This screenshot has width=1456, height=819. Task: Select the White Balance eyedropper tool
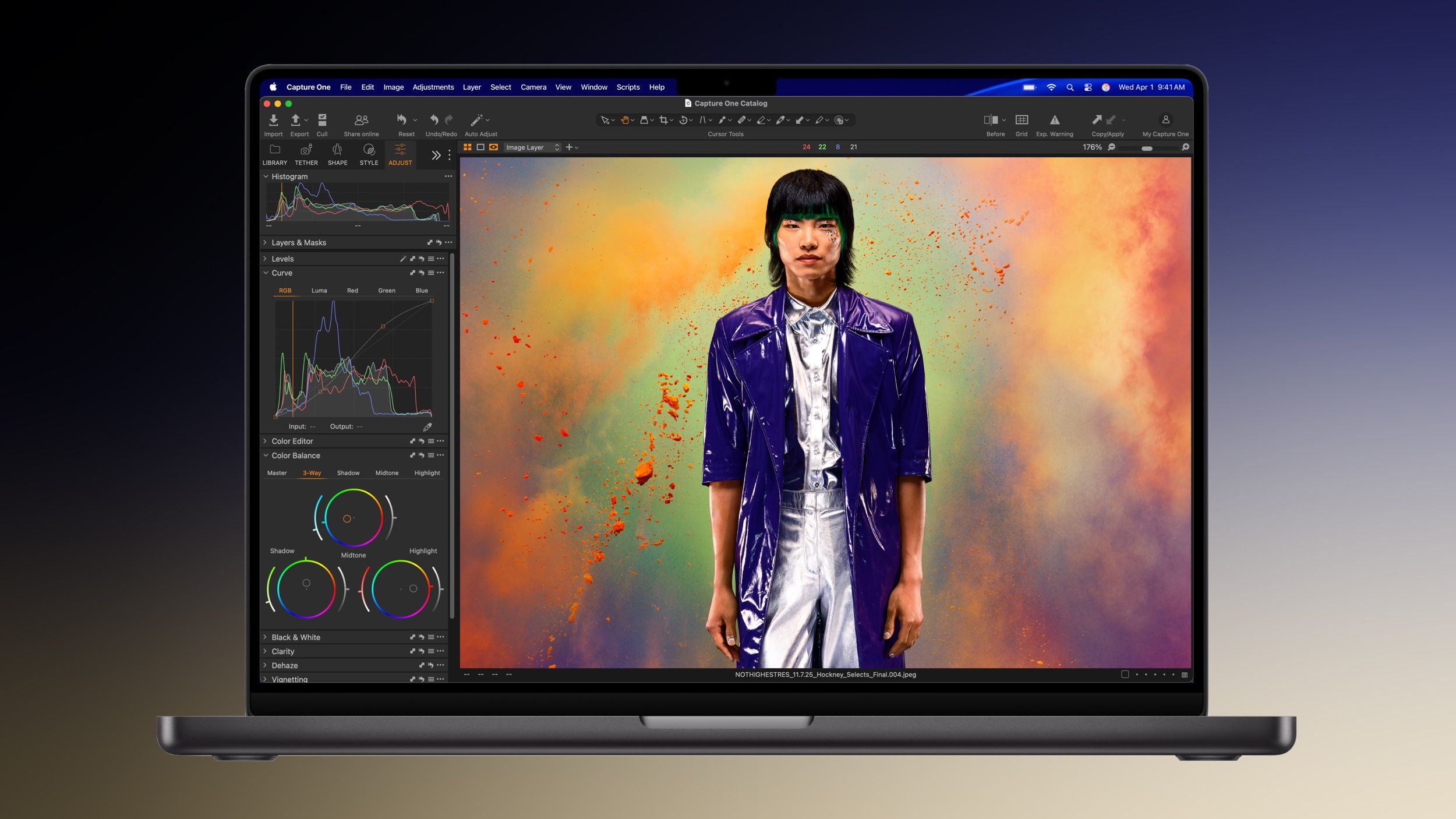(x=780, y=120)
